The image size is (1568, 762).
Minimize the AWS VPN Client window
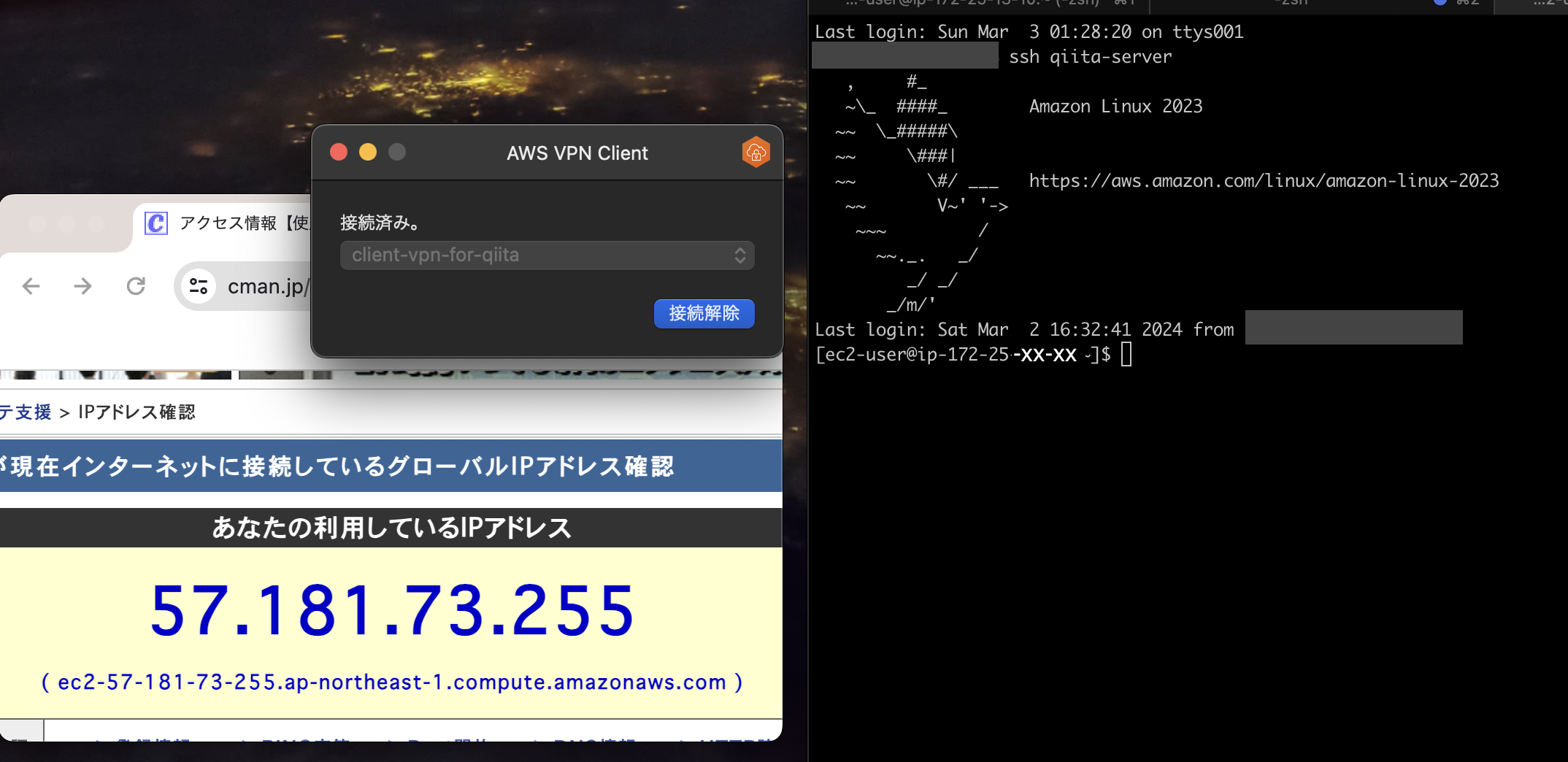pyautogui.click(x=368, y=152)
